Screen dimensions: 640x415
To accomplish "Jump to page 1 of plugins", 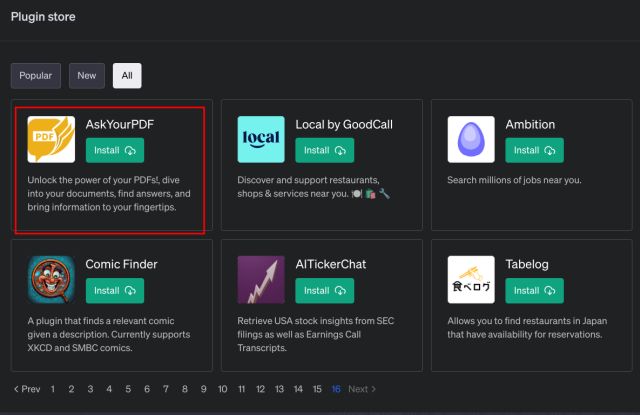I will pyautogui.click(x=53, y=389).
